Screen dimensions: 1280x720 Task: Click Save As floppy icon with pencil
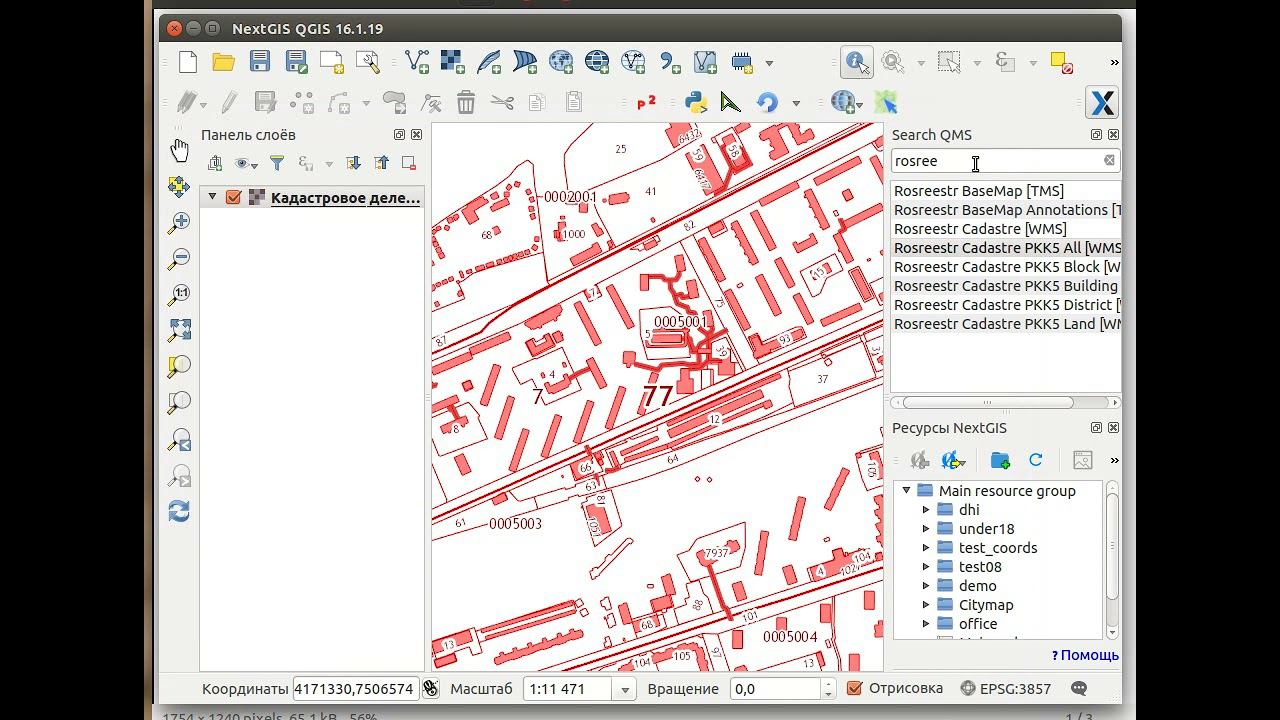point(296,62)
